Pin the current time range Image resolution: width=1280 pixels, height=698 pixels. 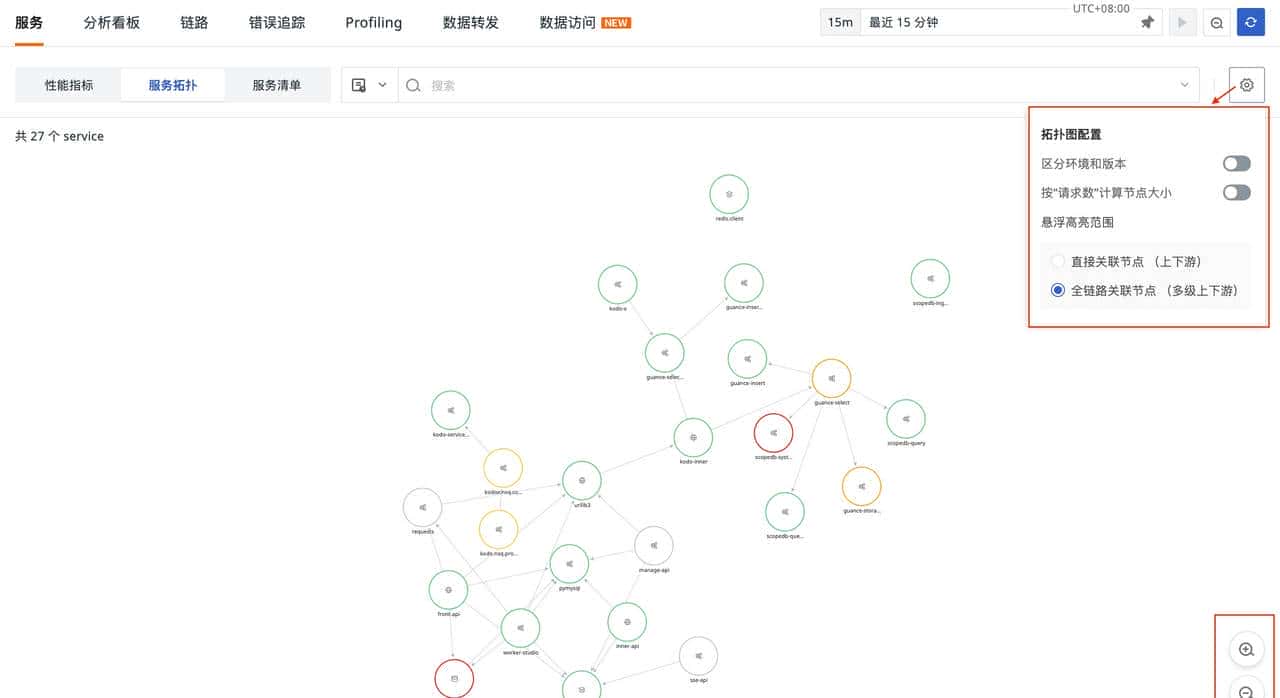tap(1147, 21)
